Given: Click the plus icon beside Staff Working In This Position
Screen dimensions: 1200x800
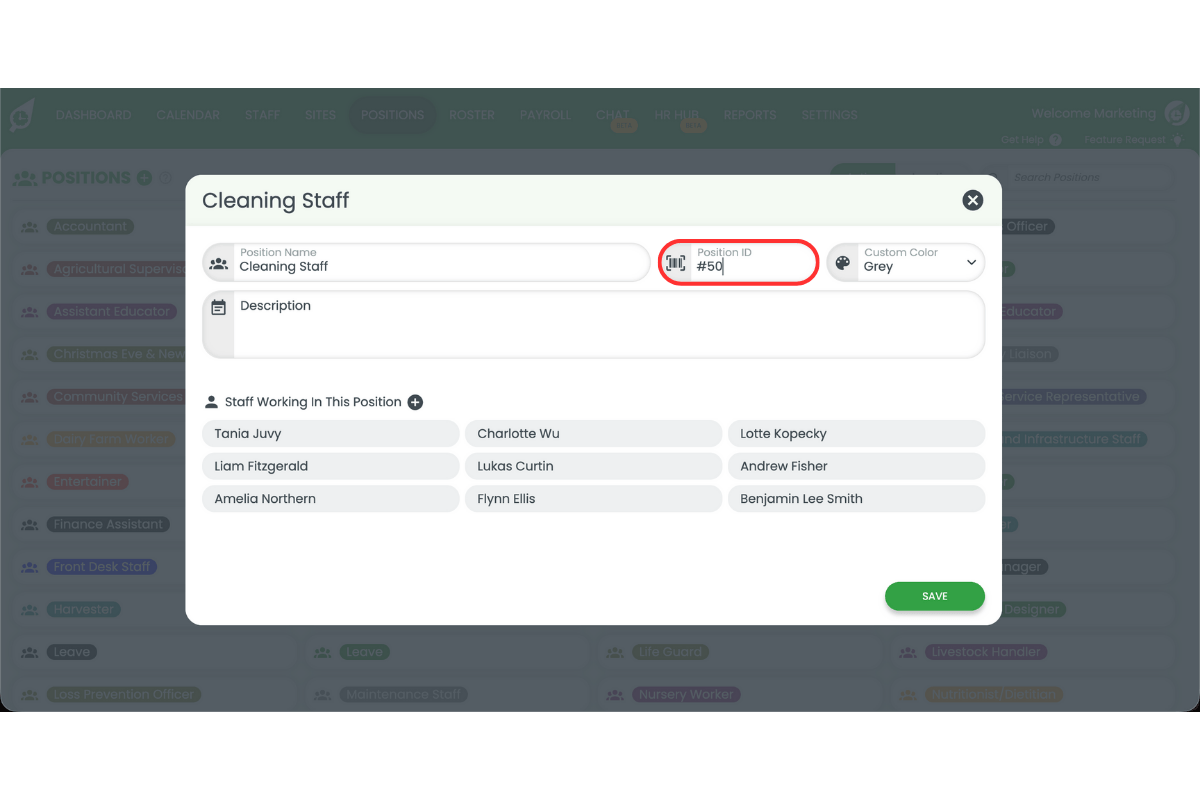Looking at the screenshot, I should [415, 402].
